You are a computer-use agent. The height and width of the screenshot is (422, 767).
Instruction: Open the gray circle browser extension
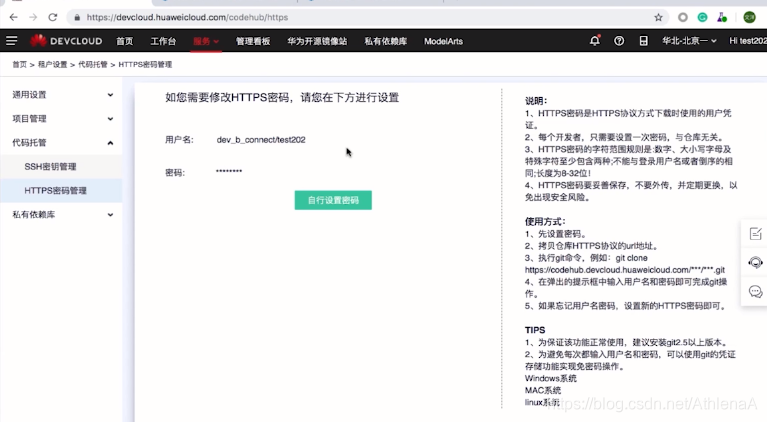pos(682,17)
